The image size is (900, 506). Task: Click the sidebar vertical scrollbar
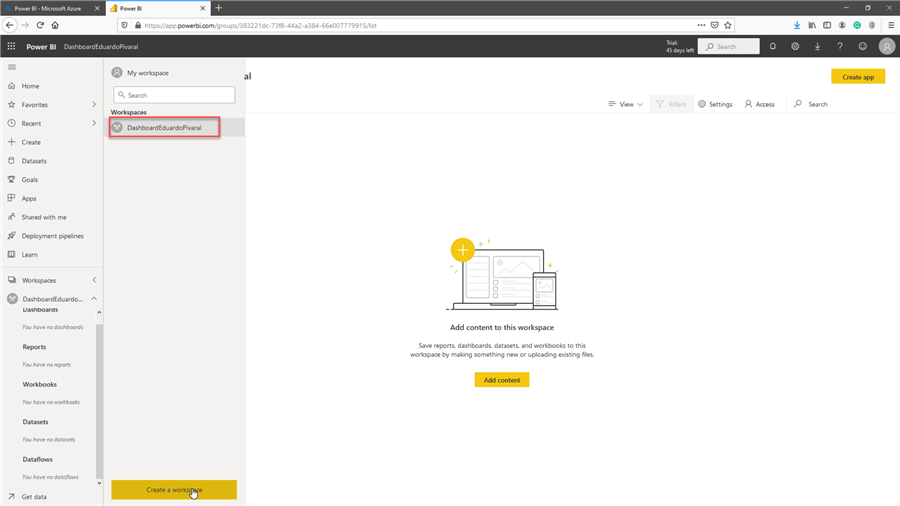tap(99, 400)
